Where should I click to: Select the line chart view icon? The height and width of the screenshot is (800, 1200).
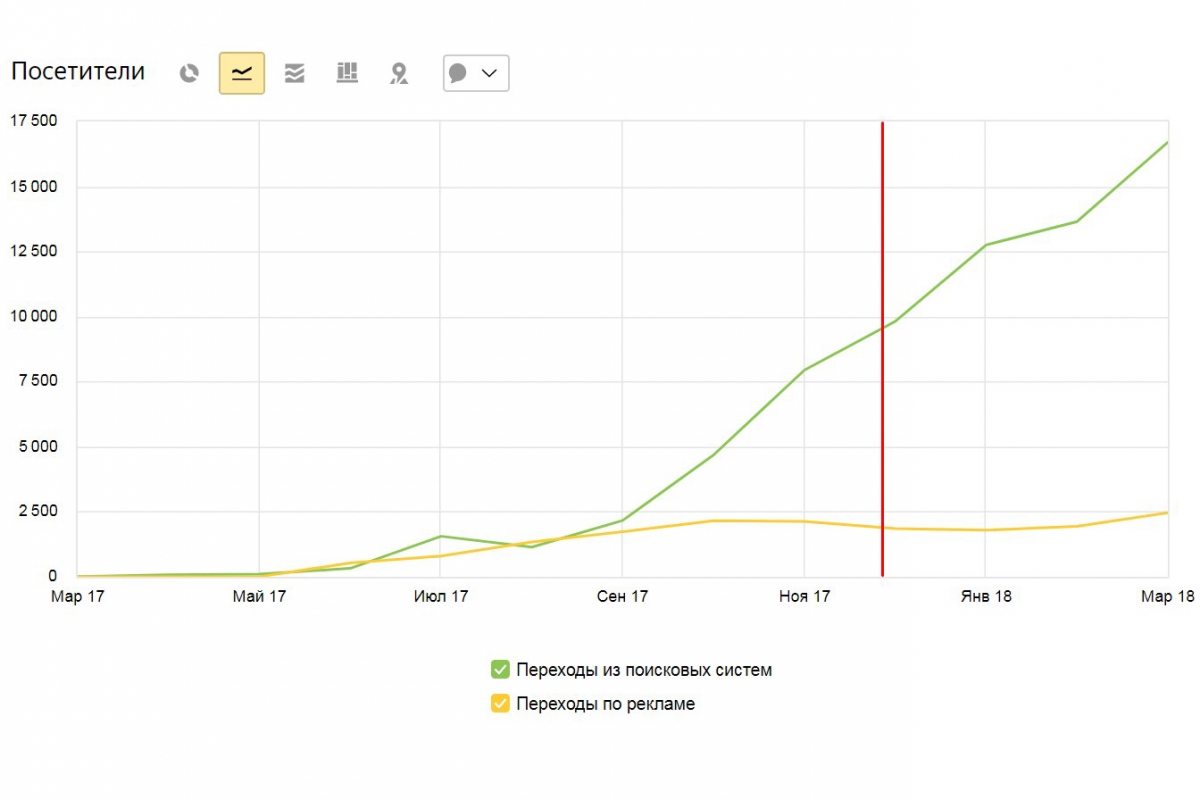(x=242, y=73)
